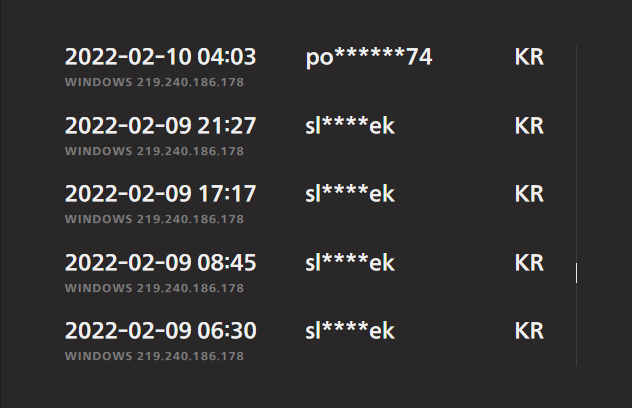Image resolution: width=632 pixels, height=408 pixels.
Task: Click the WINDOWS IP line under 21:27 entry
Action: click(154, 151)
